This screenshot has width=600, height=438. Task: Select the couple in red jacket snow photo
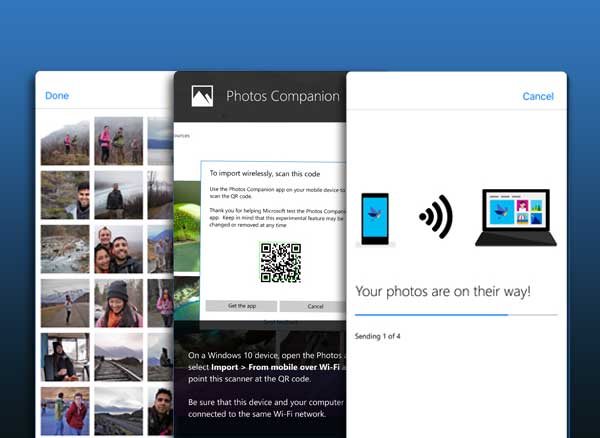65,411
